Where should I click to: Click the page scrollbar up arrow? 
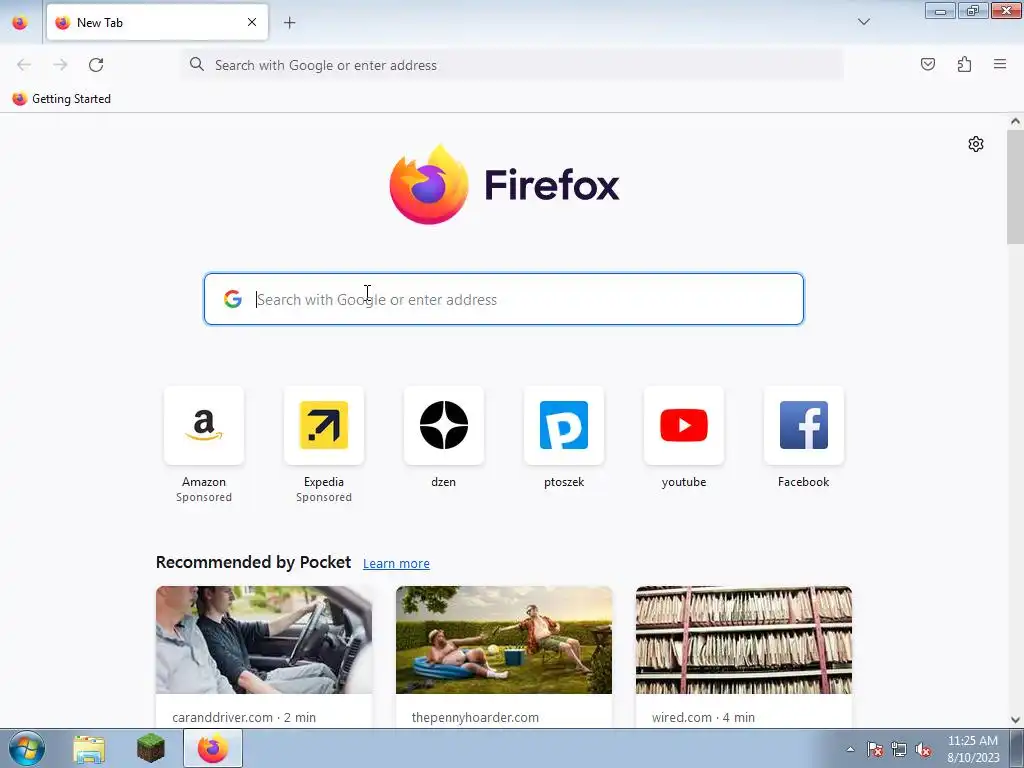coord(1015,121)
